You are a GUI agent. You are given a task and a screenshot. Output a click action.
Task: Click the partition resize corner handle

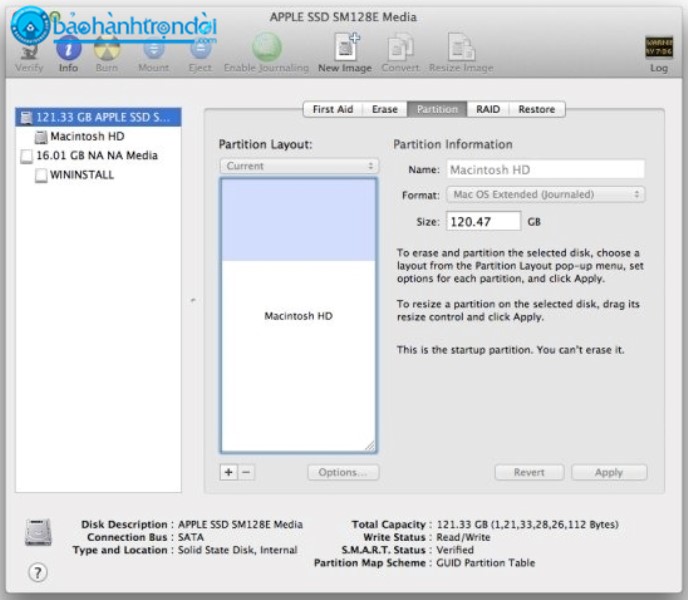point(370,446)
